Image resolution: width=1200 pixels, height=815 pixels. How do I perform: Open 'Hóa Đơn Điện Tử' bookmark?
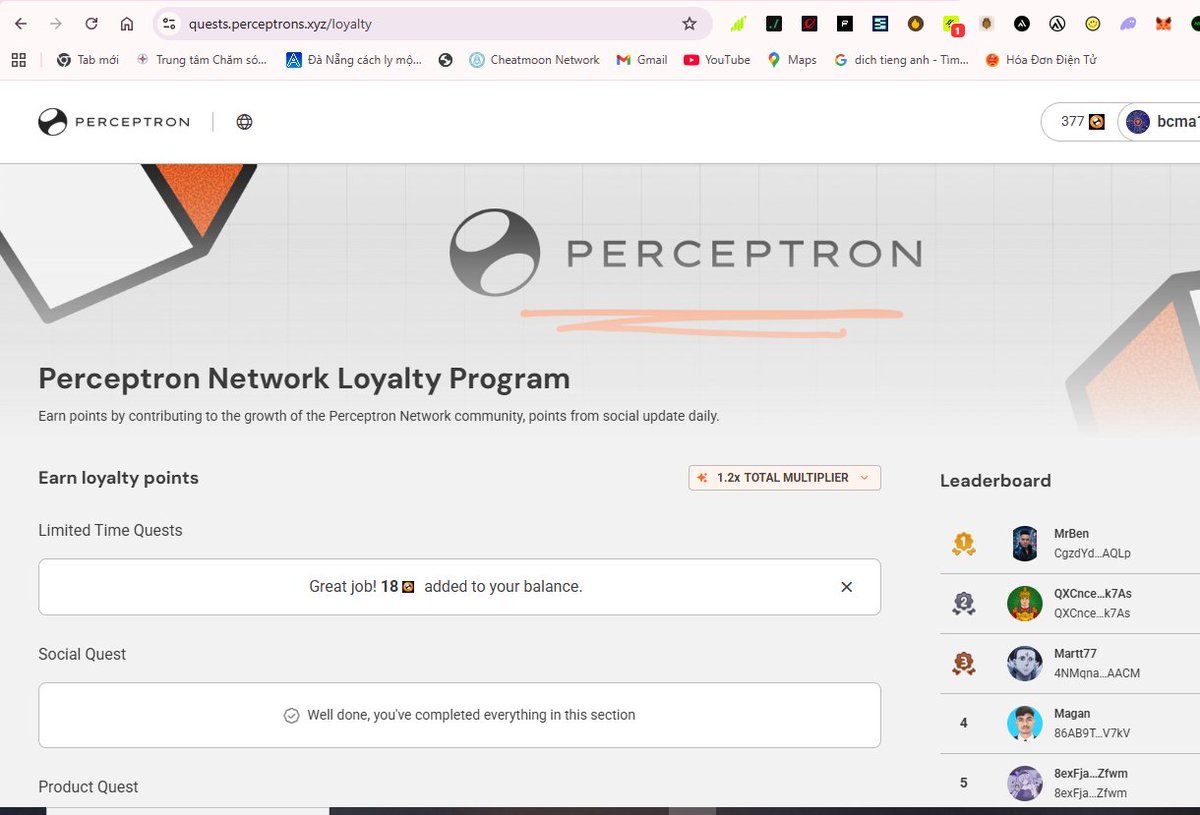(x=1041, y=60)
